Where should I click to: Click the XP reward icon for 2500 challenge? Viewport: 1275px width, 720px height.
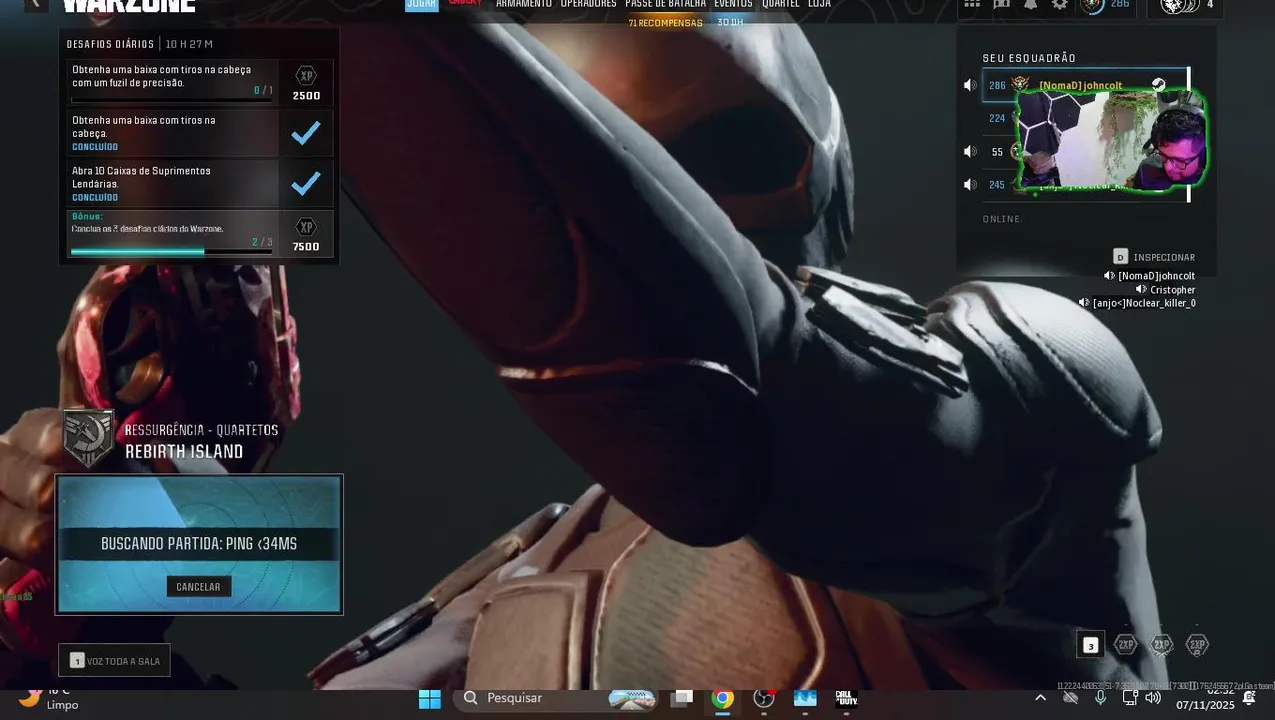pos(306,76)
